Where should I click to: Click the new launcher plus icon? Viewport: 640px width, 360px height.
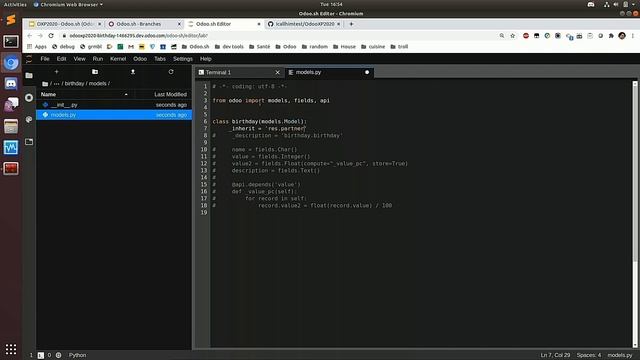56,72
